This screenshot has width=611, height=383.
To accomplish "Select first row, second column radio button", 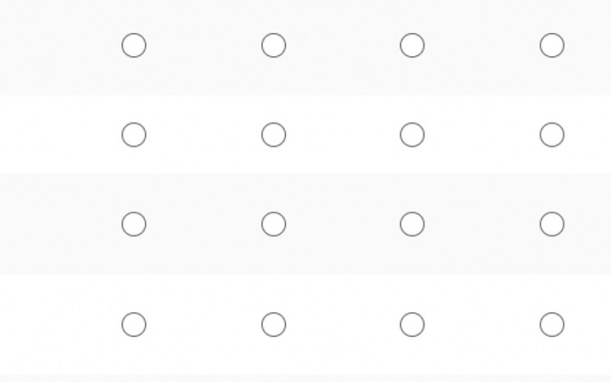I will pyautogui.click(x=274, y=46).
